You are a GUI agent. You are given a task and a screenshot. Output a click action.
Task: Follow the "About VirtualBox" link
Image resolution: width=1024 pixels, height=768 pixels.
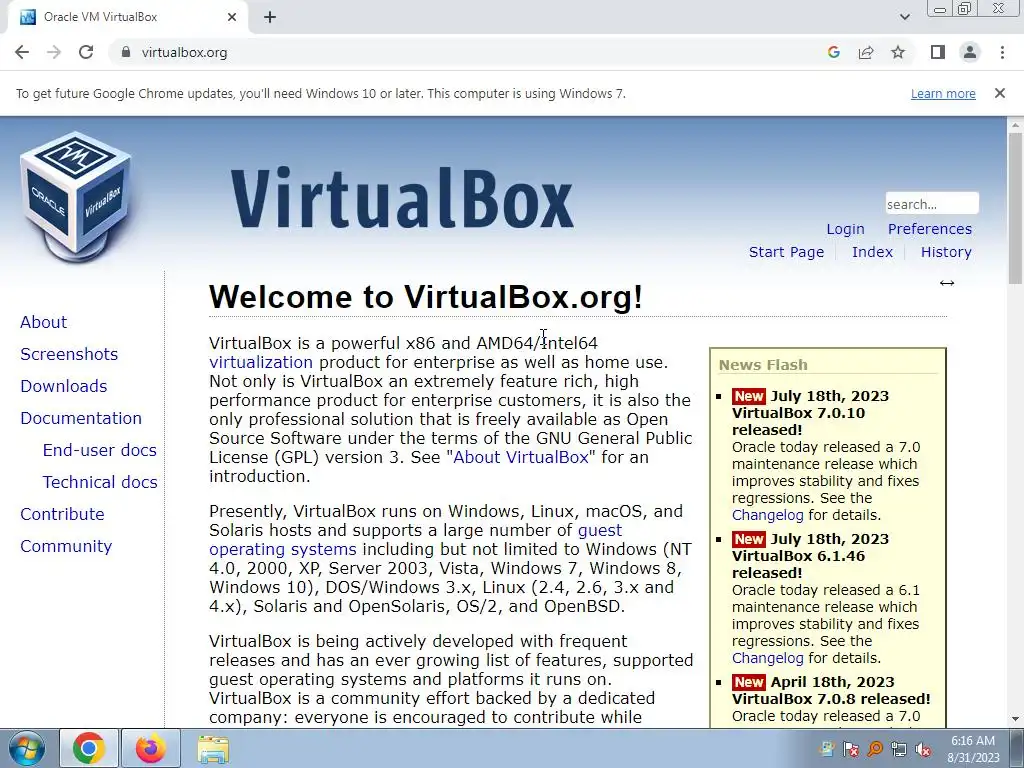click(x=521, y=457)
